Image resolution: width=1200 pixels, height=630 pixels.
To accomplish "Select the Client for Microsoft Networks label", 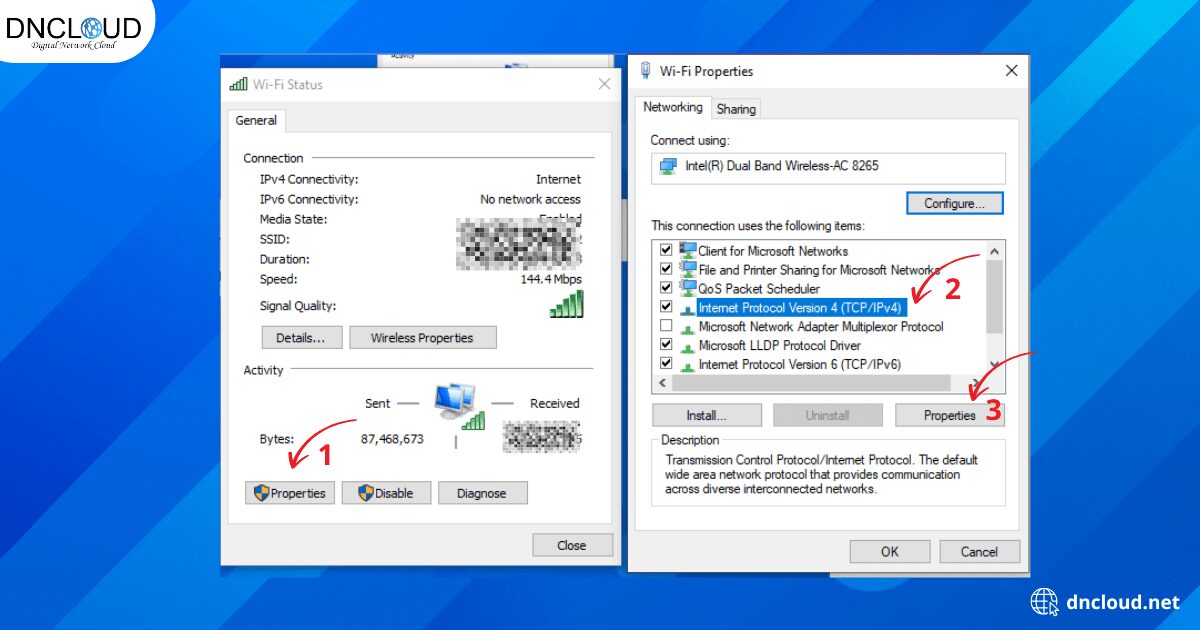I will coord(773,251).
